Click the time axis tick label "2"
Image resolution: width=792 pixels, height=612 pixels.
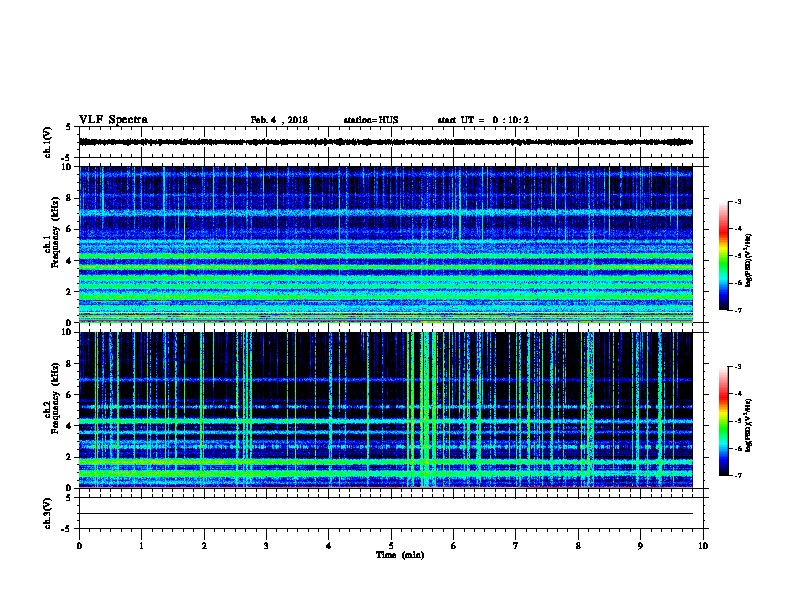204,545
